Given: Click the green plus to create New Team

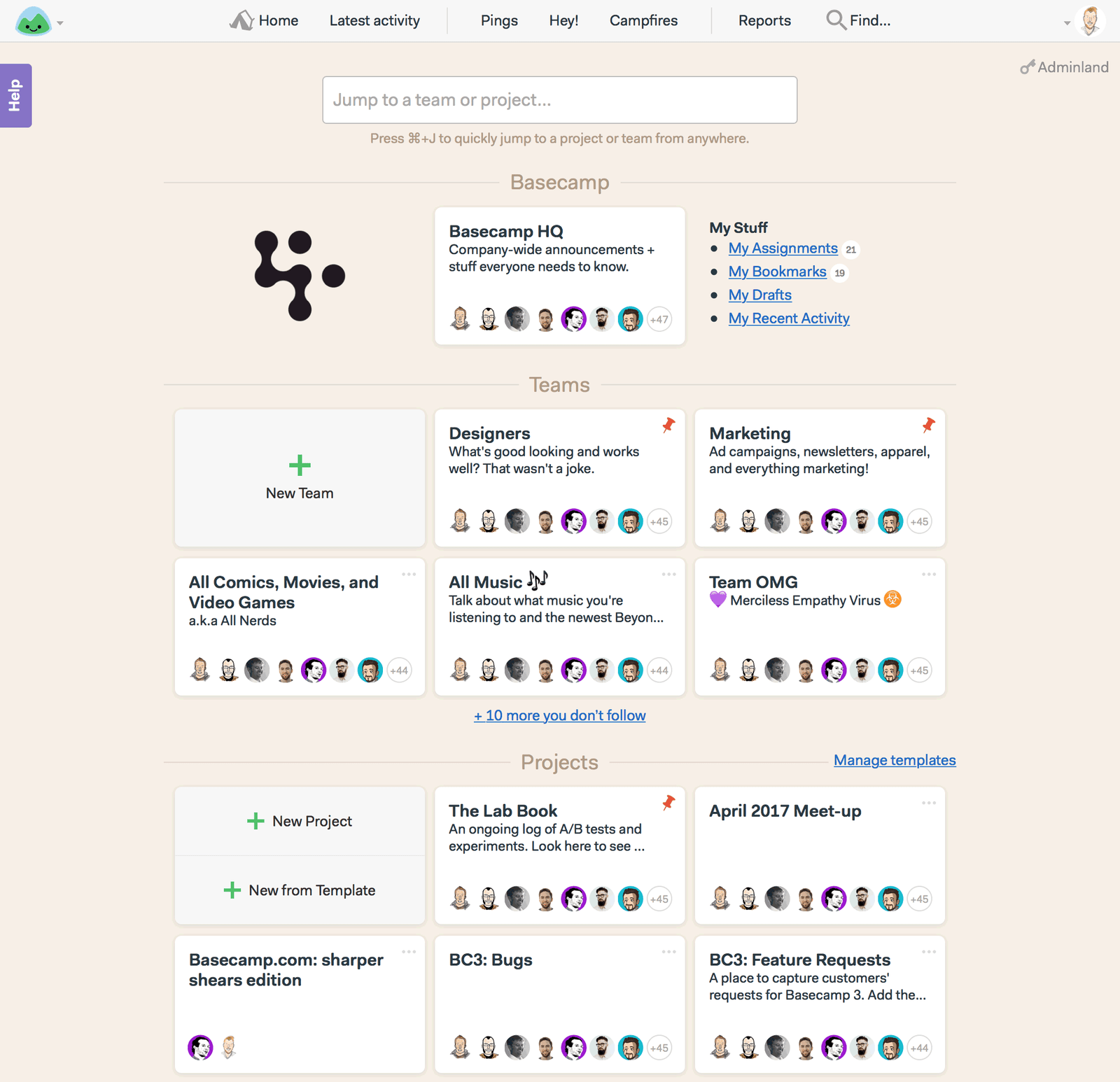Looking at the screenshot, I should click(x=300, y=465).
